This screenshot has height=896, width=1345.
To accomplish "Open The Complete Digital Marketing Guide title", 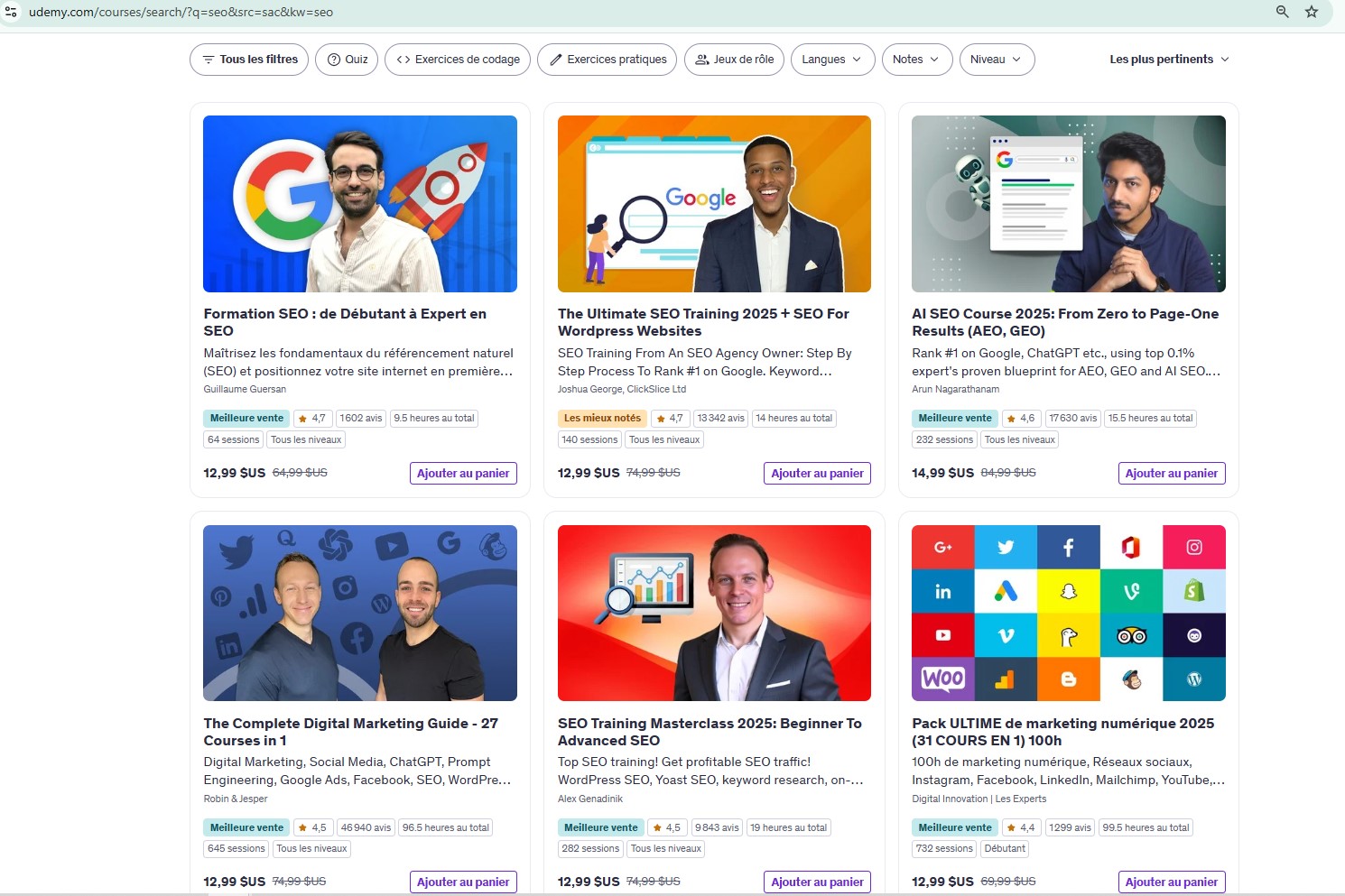I will click(350, 732).
